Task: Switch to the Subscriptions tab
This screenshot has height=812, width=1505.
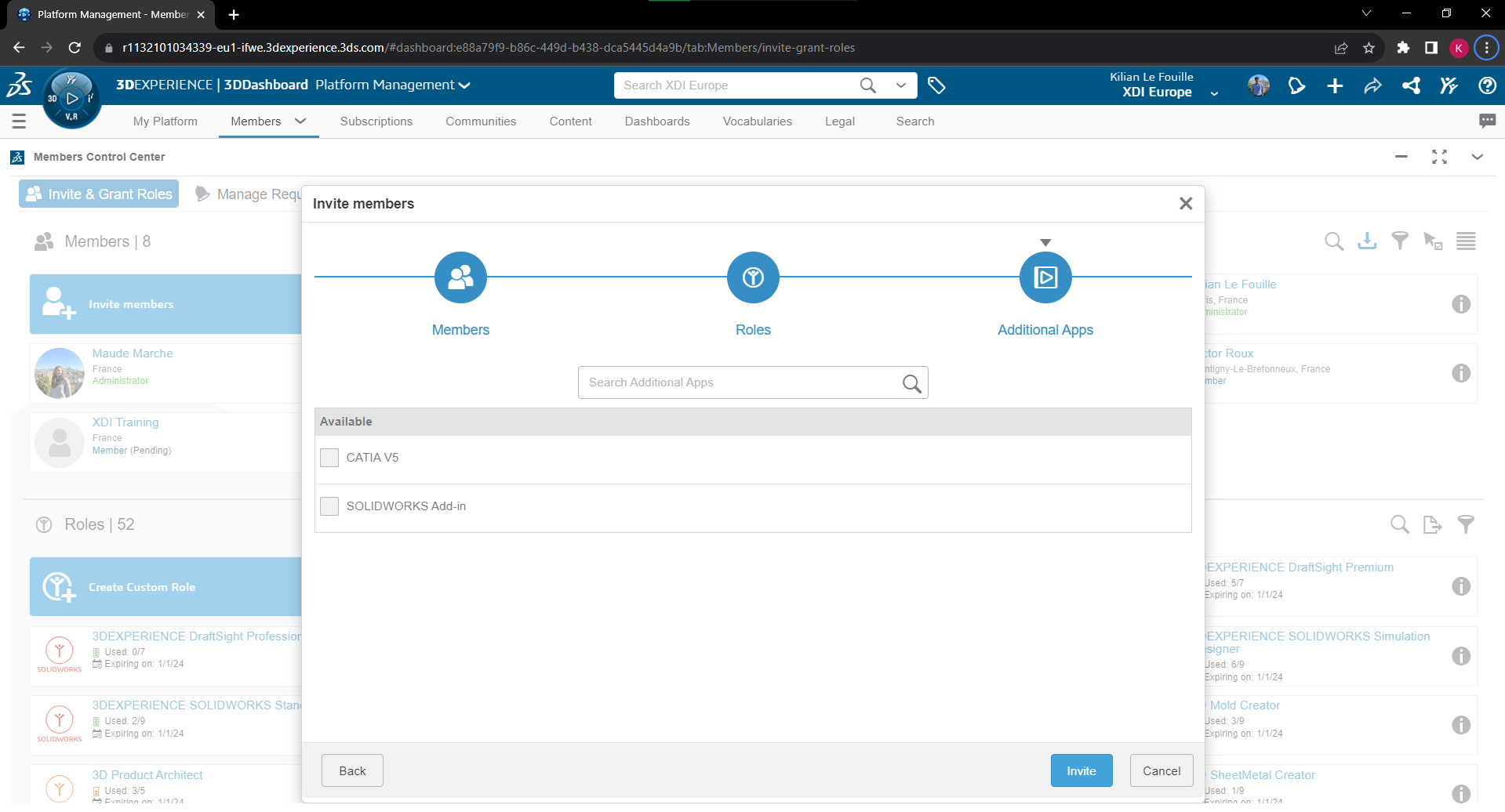Action: 376,121
